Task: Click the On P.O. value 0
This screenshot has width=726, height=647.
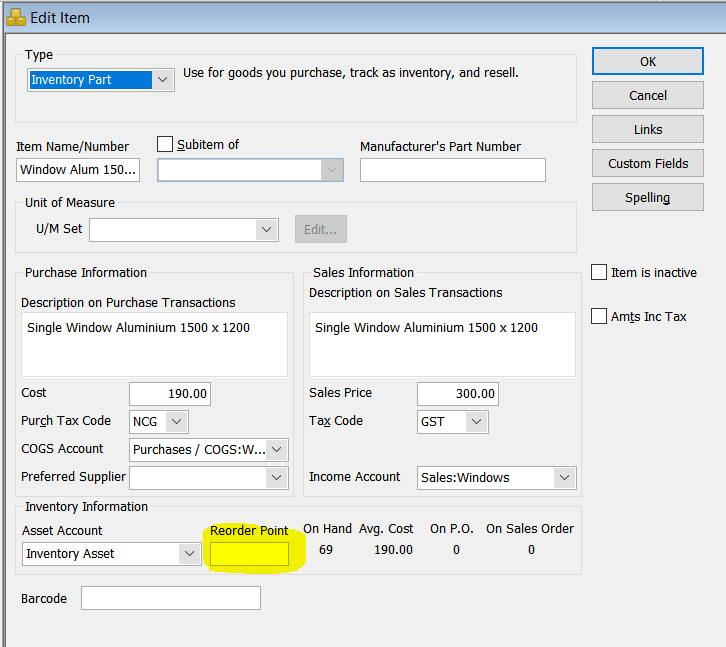Action: pyautogui.click(x=456, y=550)
